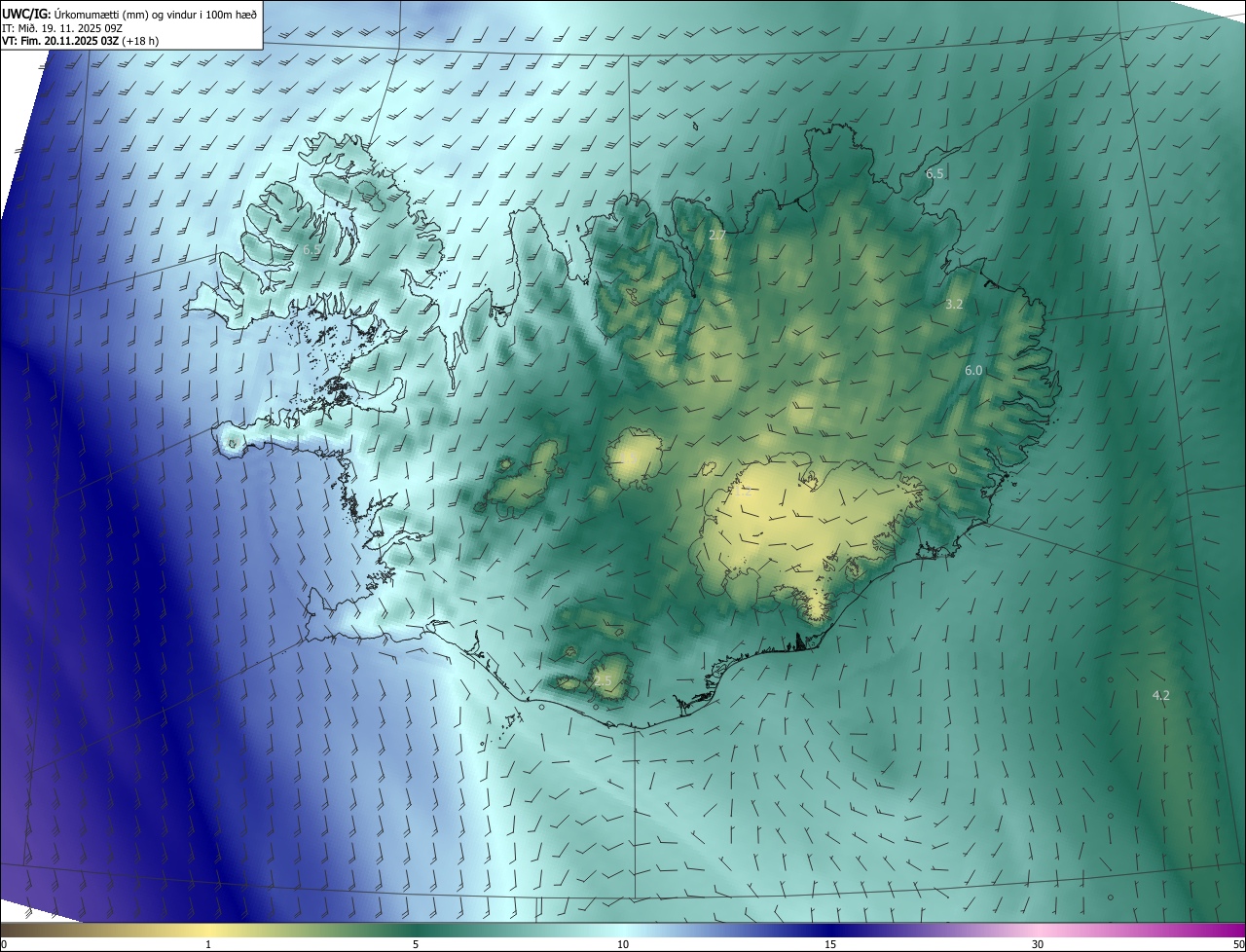The image size is (1246, 952).
Task: Click the 6.0 value on the map
Action: tap(973, 371)
